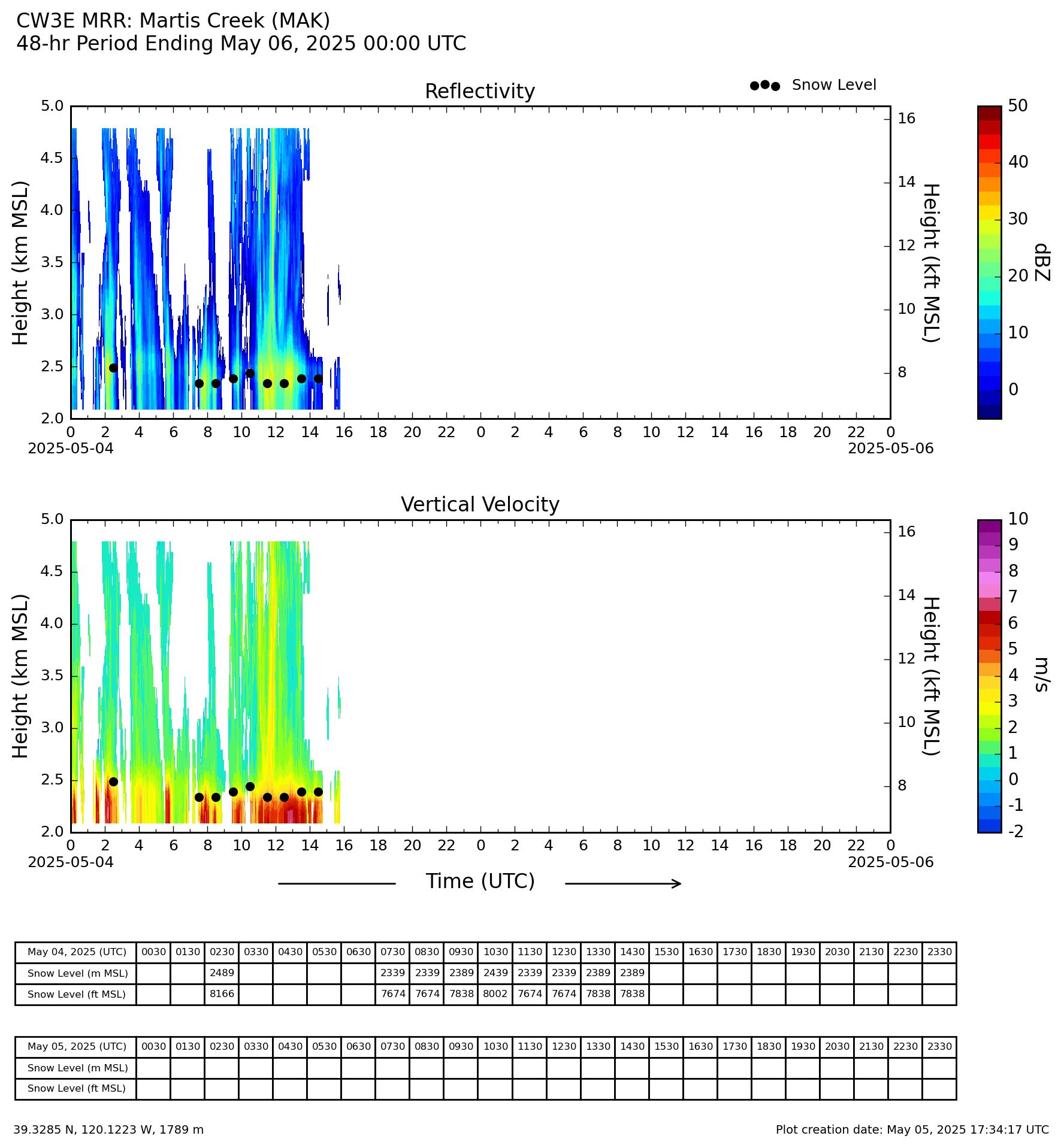Click the Reflectivity plot title
Image resolution: width=1061 pixels, height=1148 pixels.
(x=480, y=92)
